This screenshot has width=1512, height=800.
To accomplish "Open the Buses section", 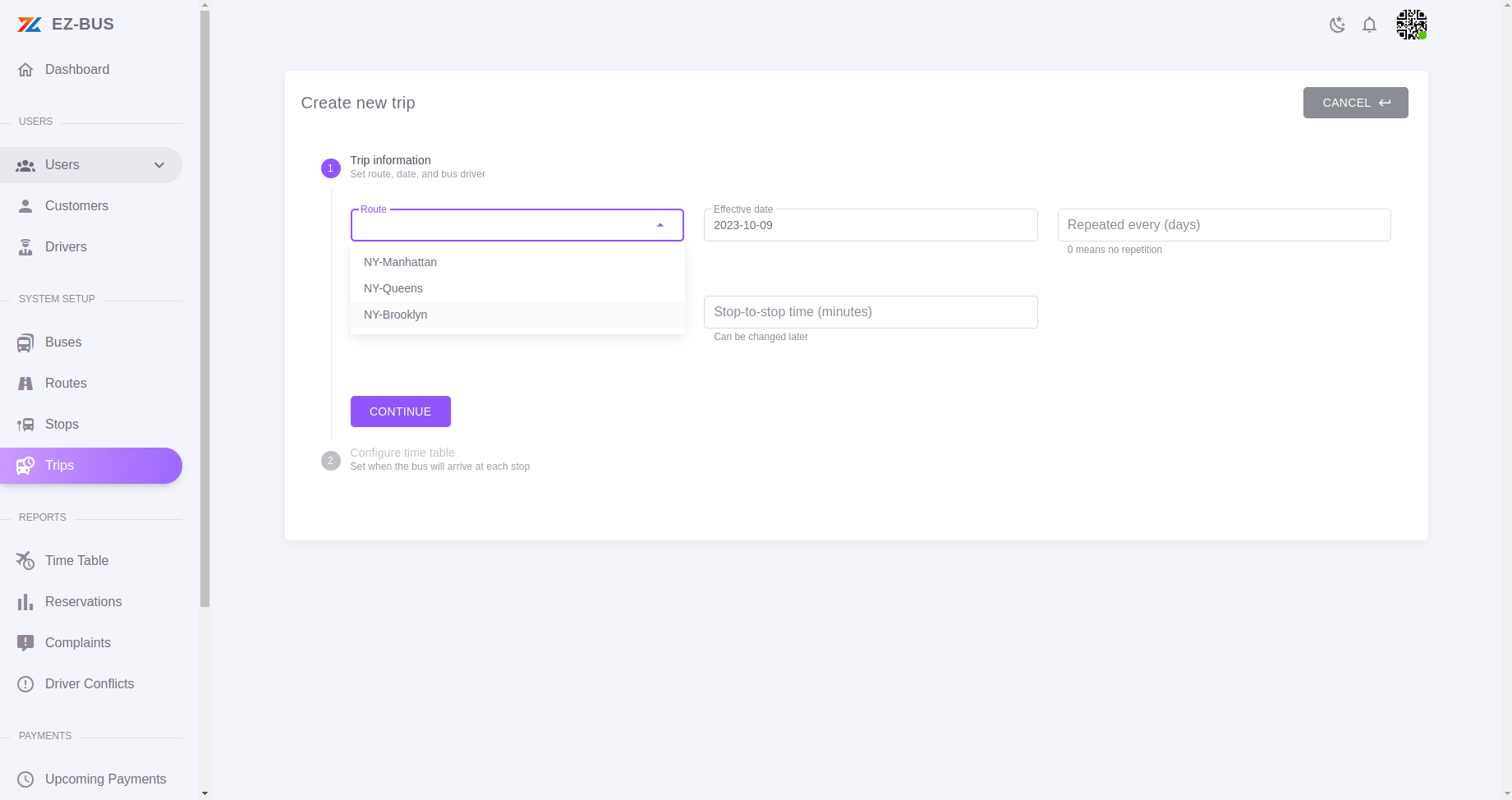I will [x=63, y=342].
